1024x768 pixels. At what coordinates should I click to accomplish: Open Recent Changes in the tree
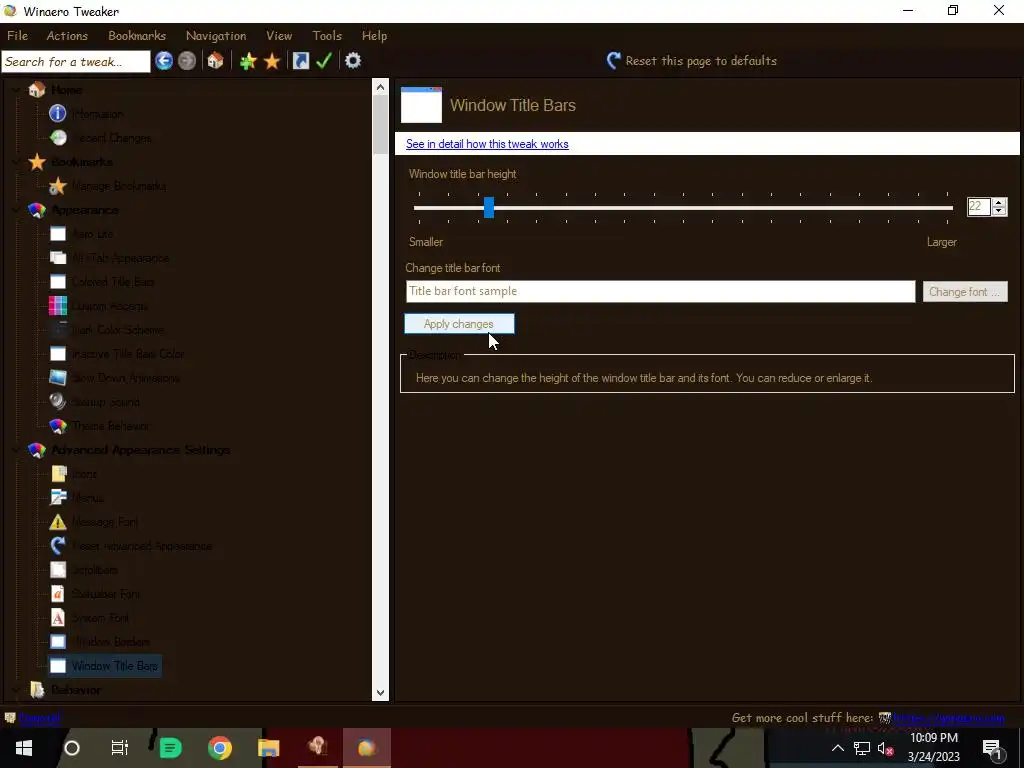click(x=112, y=138)
